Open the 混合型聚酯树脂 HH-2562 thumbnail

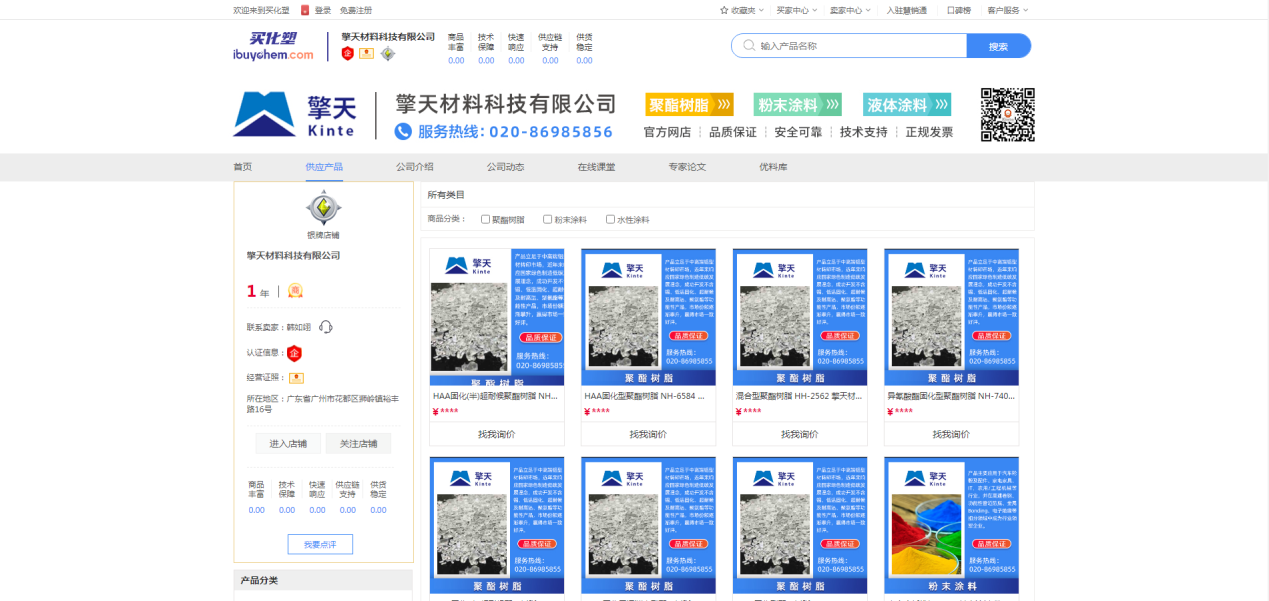click(x=800, y=317)
